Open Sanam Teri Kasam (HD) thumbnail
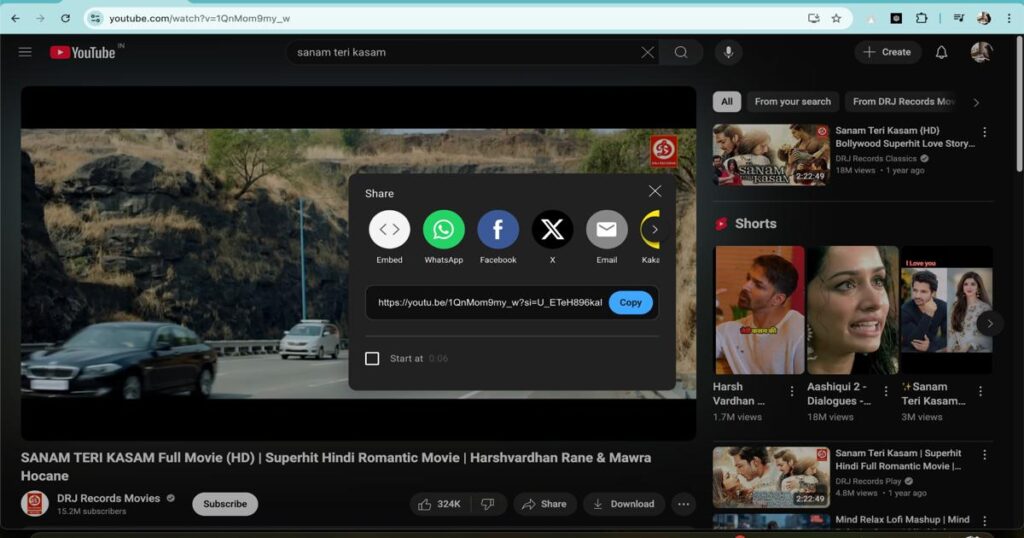The image size is (1024, 538). (x=771, y=155)
